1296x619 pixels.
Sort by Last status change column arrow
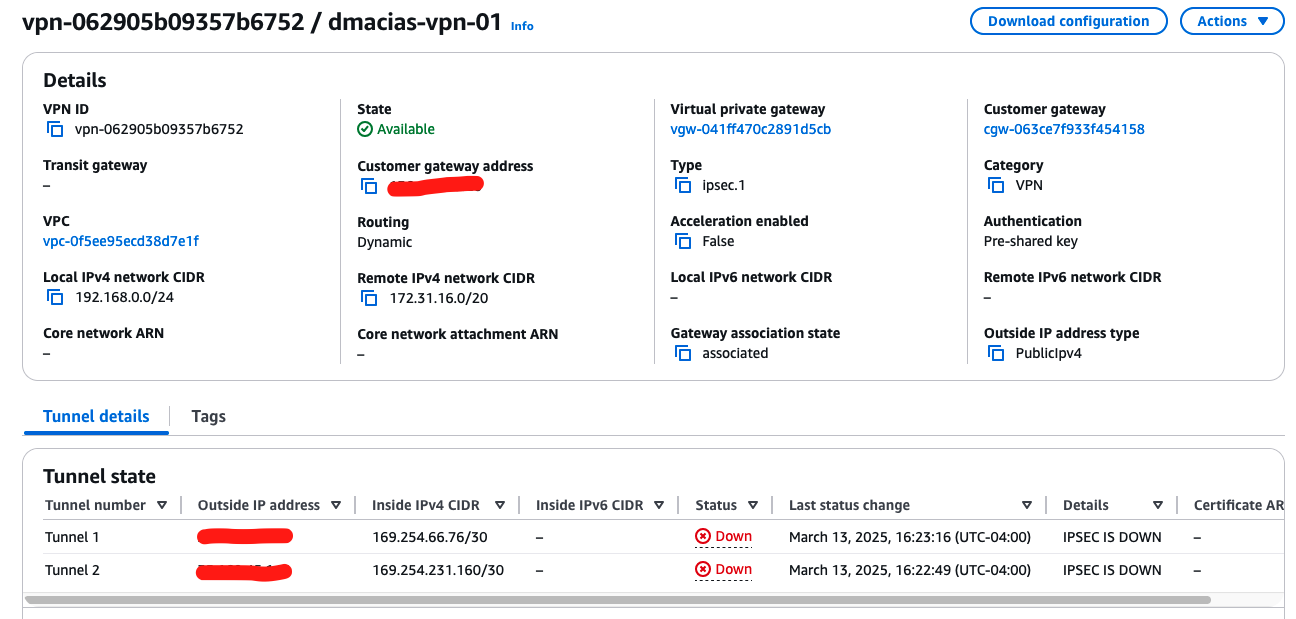pos(1027,505)
